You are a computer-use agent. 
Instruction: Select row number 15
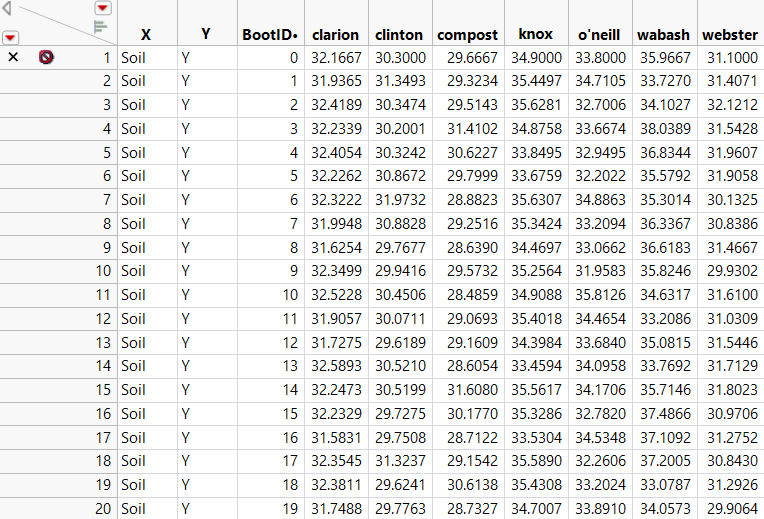(103, 390)
